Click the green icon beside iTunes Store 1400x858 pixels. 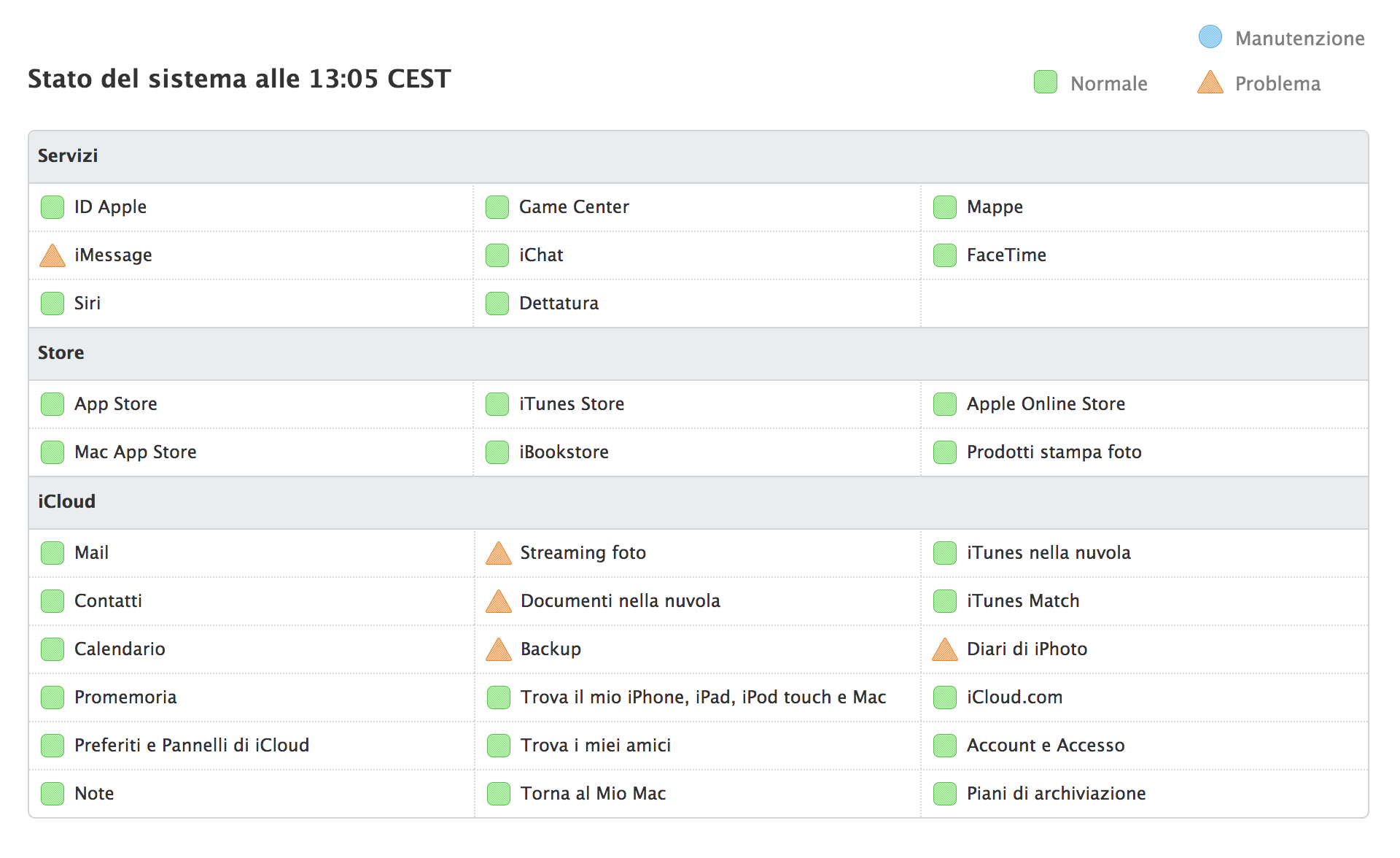pos(497,404)
